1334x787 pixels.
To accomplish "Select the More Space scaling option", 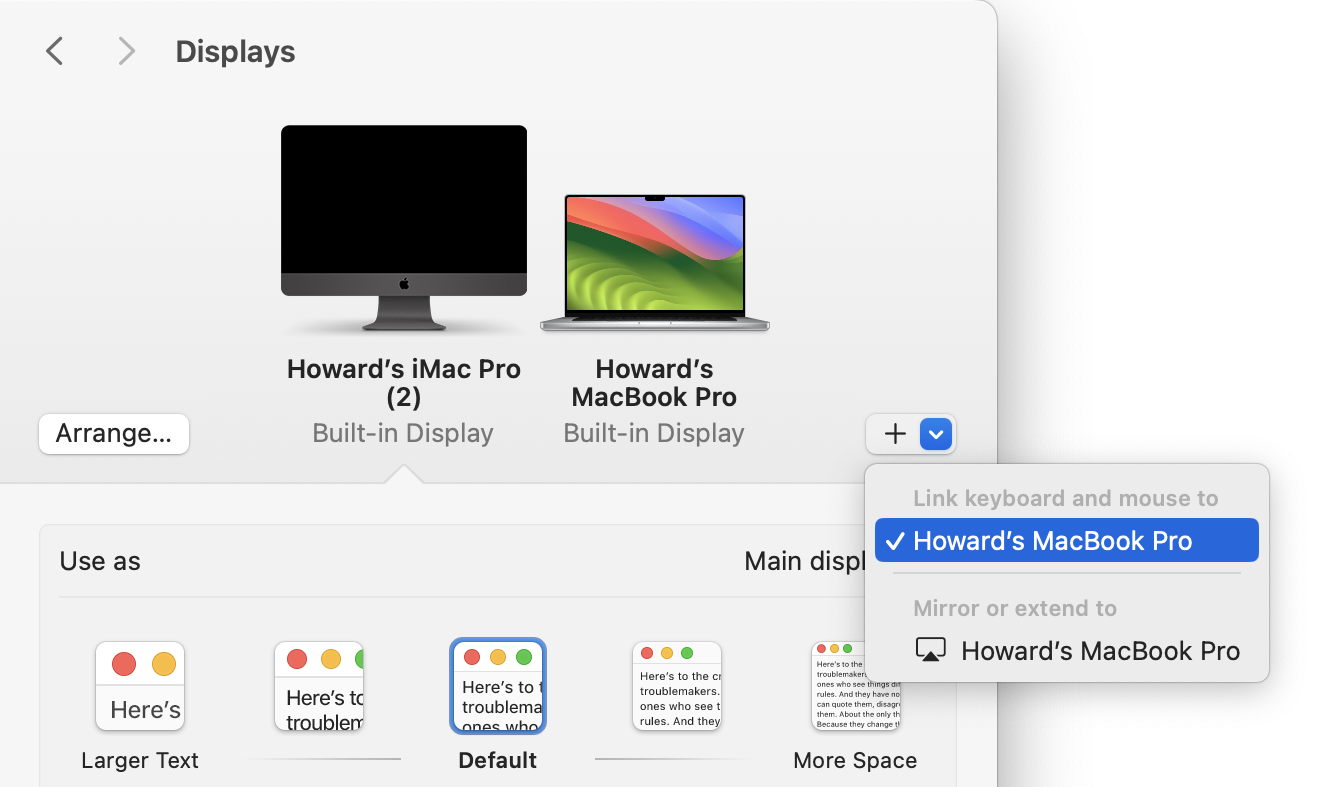I will 855,686.
